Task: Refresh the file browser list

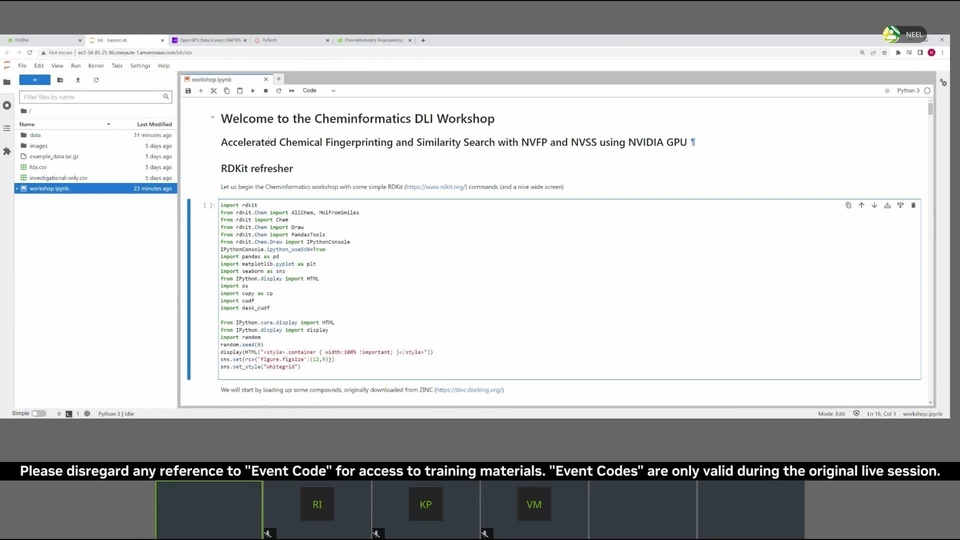Action: click(x=96, y=80)
